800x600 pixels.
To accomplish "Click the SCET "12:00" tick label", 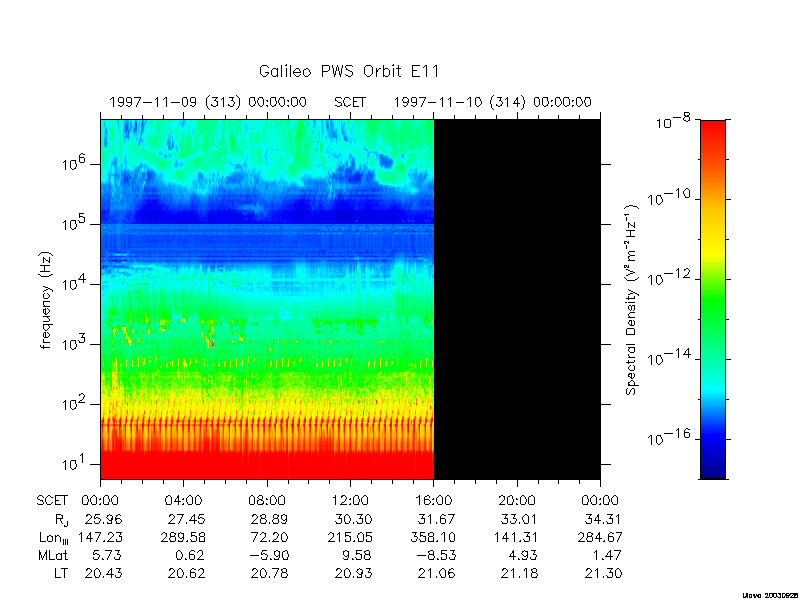I will tap(351, 501).
